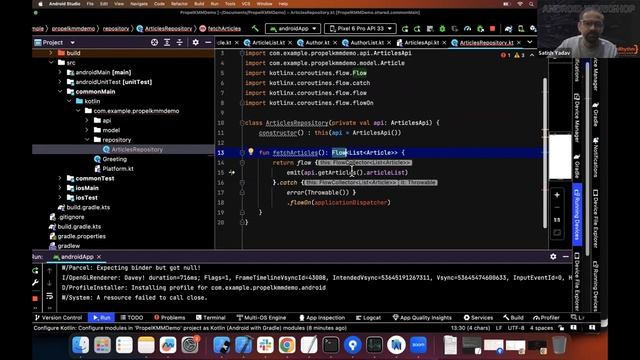Click the error count indicator in editor
Screen dimensions: 640x360
[x=506, y=55]
